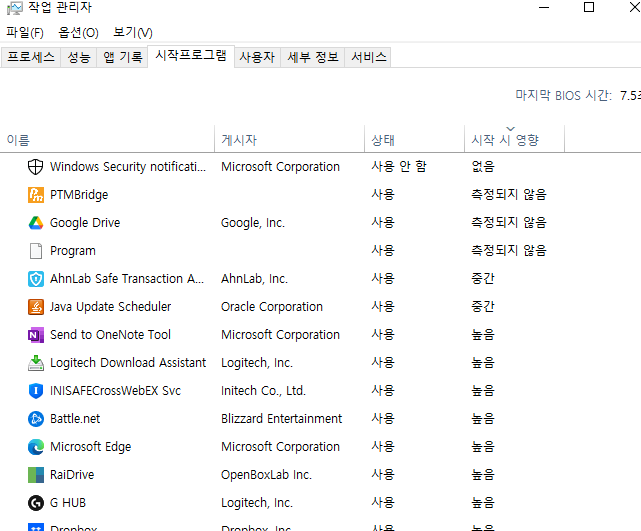Image resolution: width=641 pixels, height=531 pixels.
Task: Select the Send to OneNote Tool icon
Action: [36, 335]
